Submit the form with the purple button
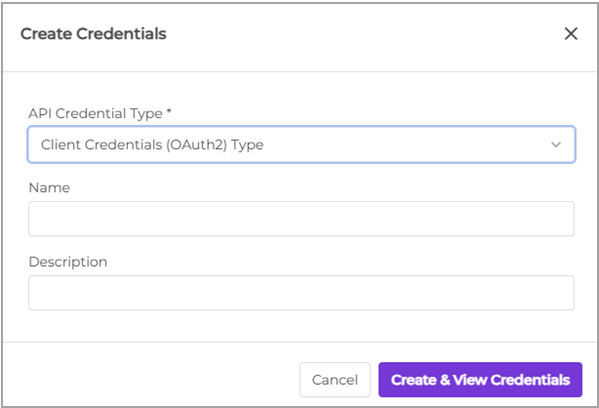Screen dimensions: 599x408 480,380
